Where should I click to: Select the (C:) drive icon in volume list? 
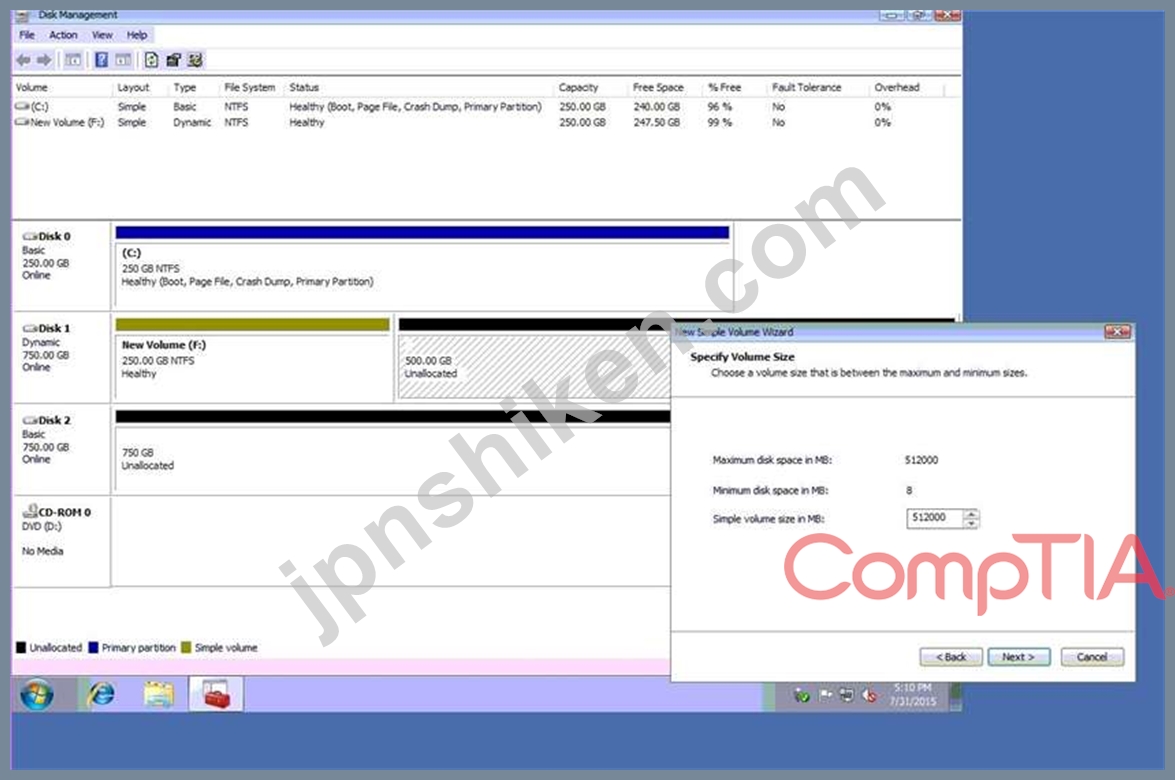22,106
